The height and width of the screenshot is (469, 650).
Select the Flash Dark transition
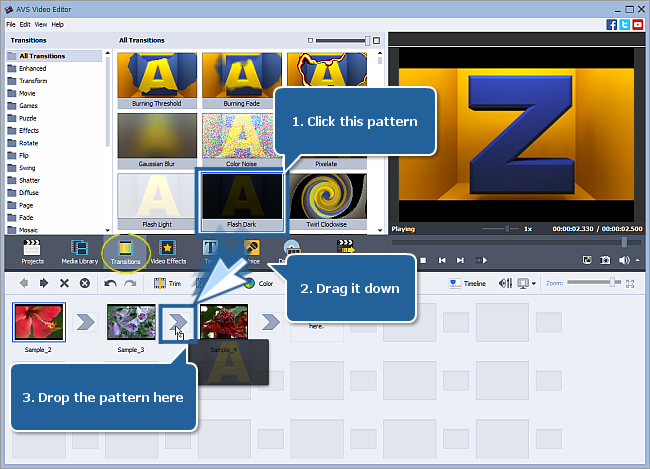click(242, 201)
